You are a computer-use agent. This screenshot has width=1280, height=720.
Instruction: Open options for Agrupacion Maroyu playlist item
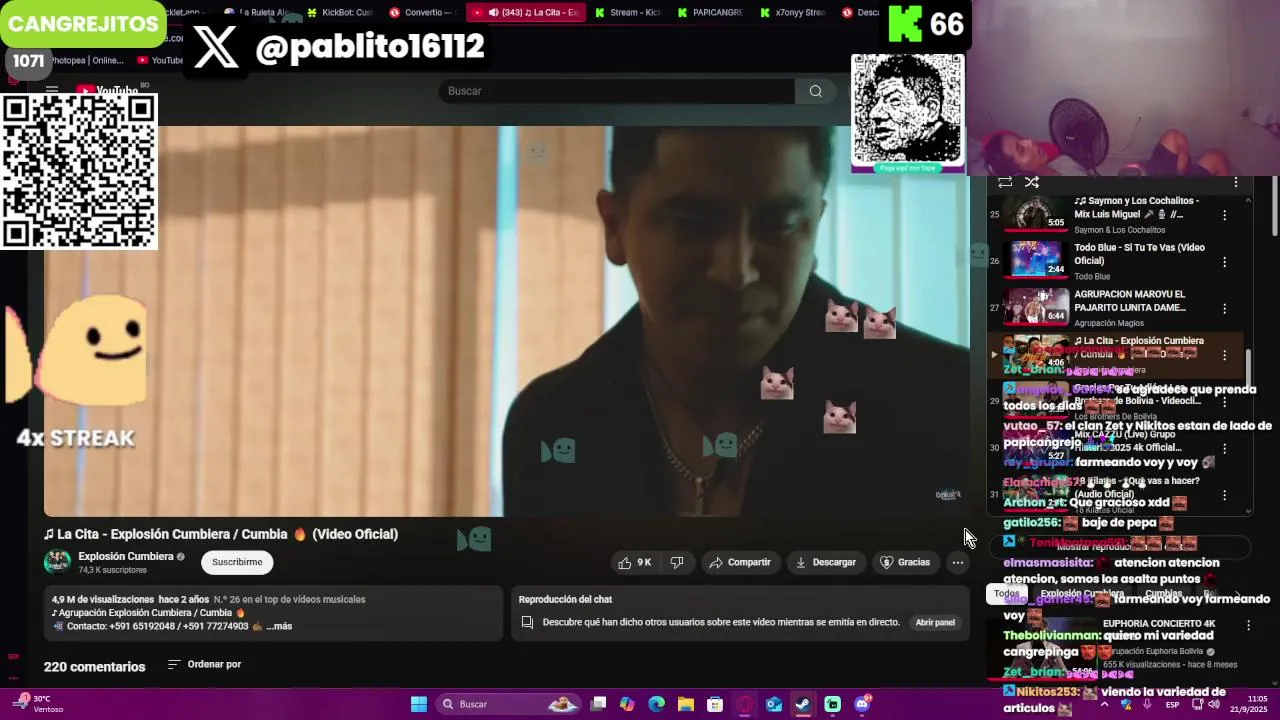(x=1224, y=308)
